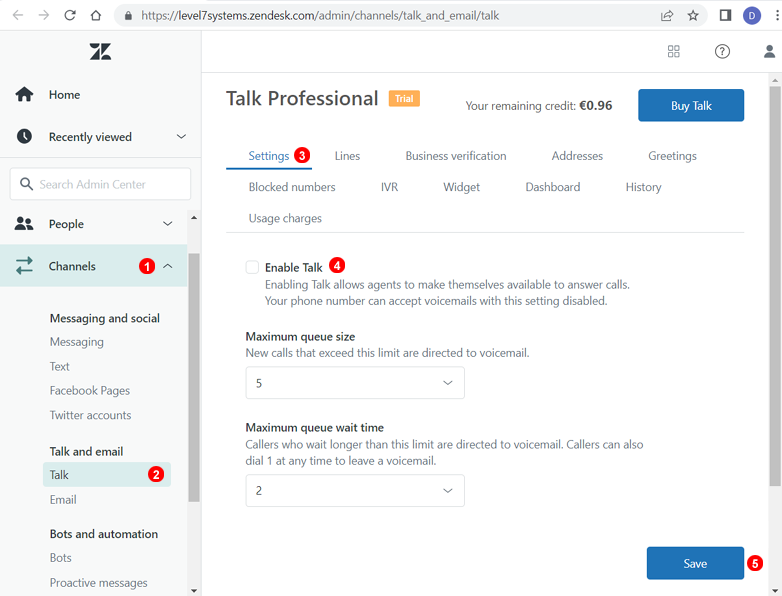782x596 pixels.
Task: Open Bots link in sidebar
Action: pyautogui.click(x=60, y=558)
